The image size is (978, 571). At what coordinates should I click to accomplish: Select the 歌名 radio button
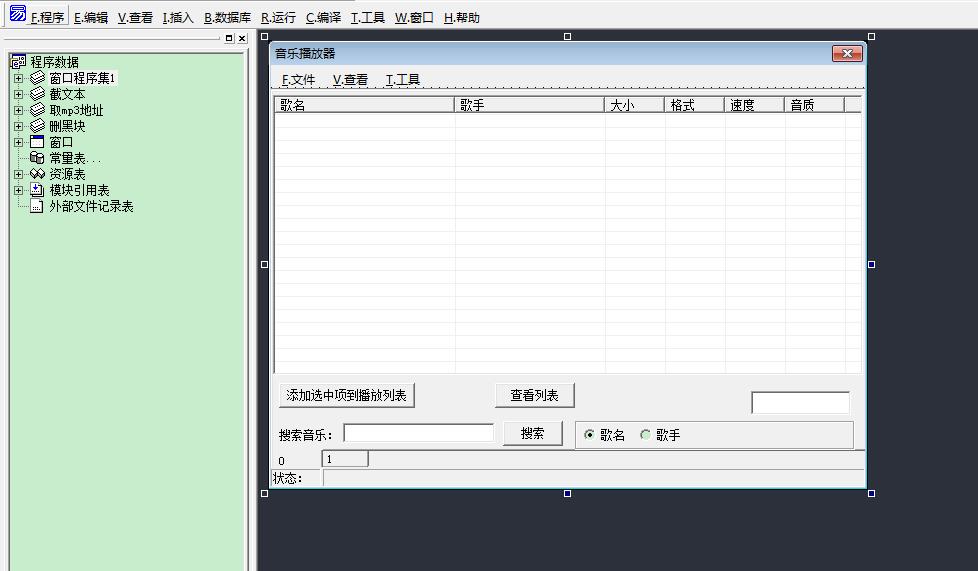[x=589, y=435]
